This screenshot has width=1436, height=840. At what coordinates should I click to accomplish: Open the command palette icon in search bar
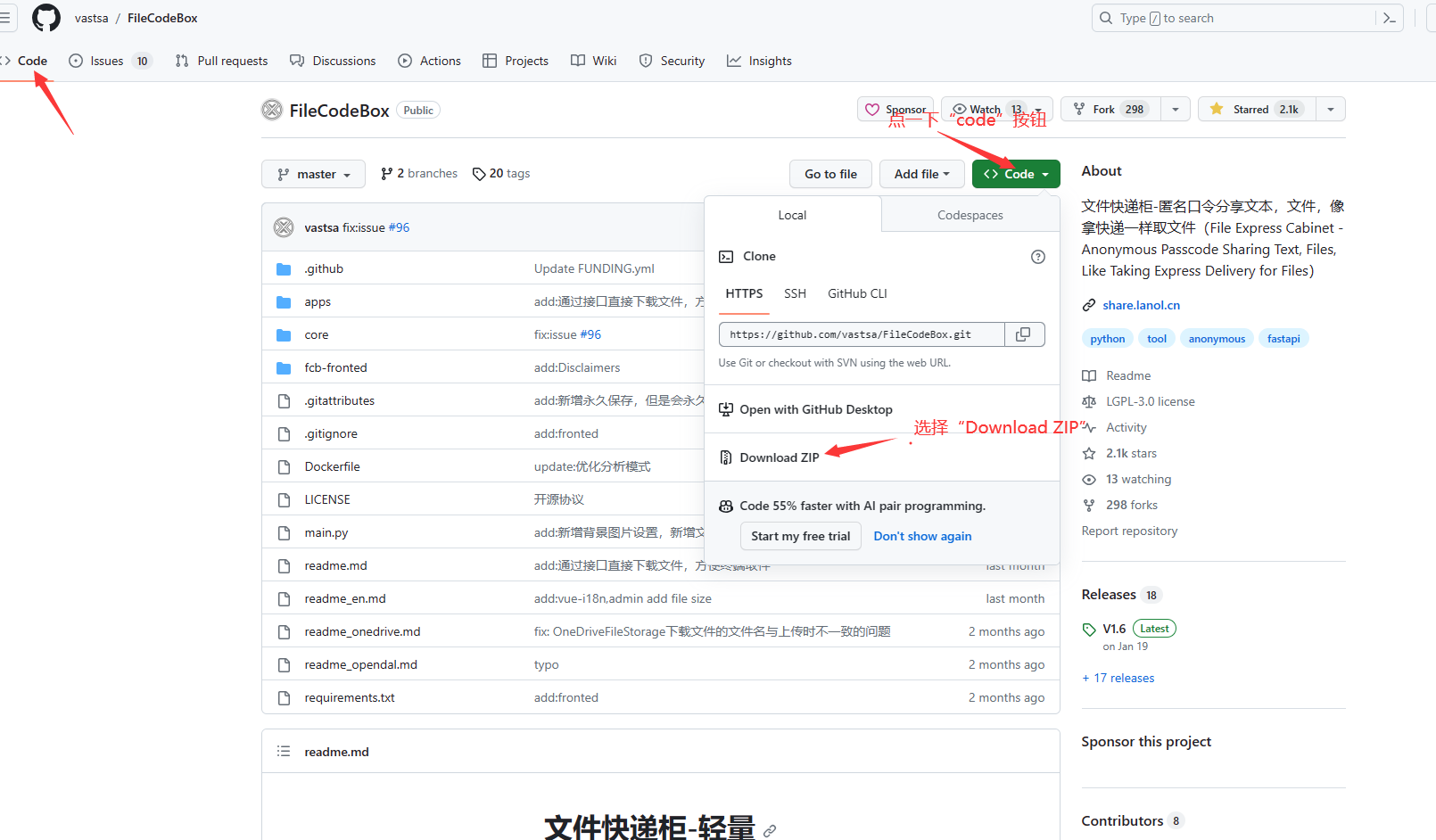tap(1389, 18)
